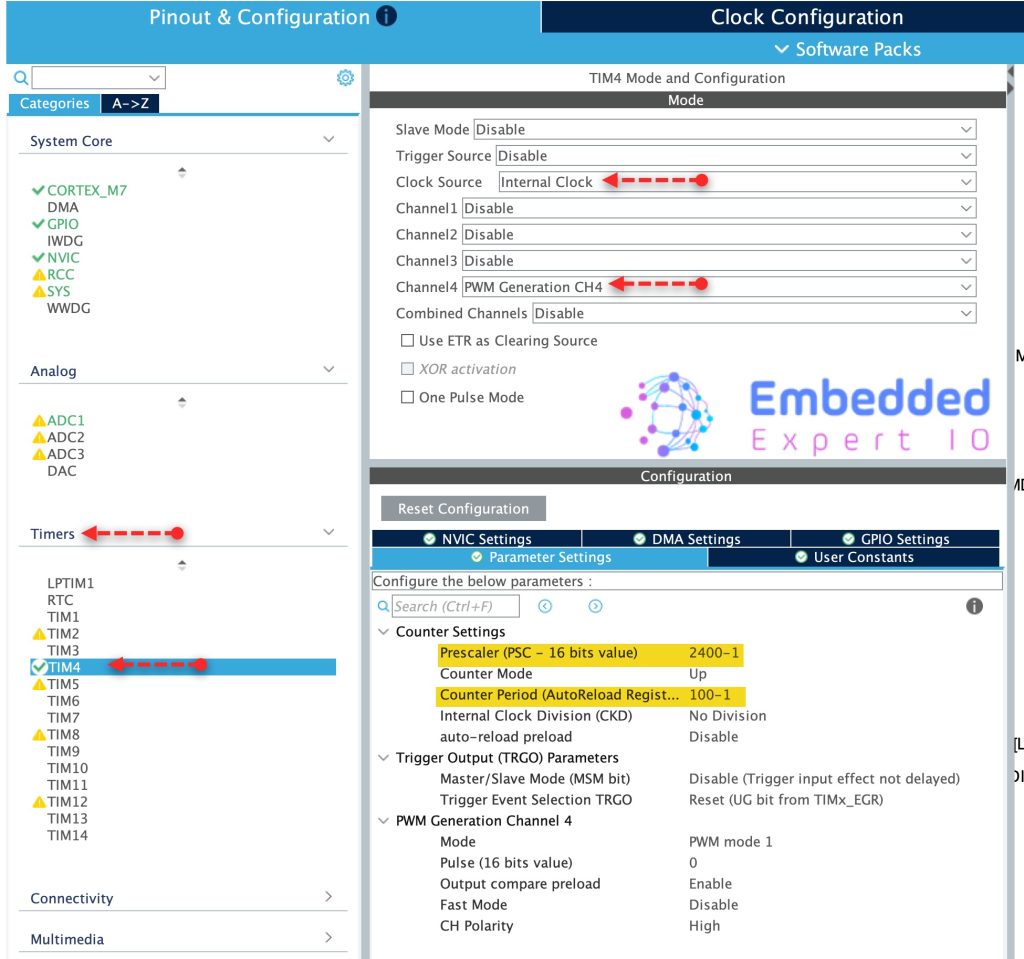Click the parameter info icon in the Configuration panel
Screen dimensions: 1024x959
pyautogui.click(x=974, y=606)
